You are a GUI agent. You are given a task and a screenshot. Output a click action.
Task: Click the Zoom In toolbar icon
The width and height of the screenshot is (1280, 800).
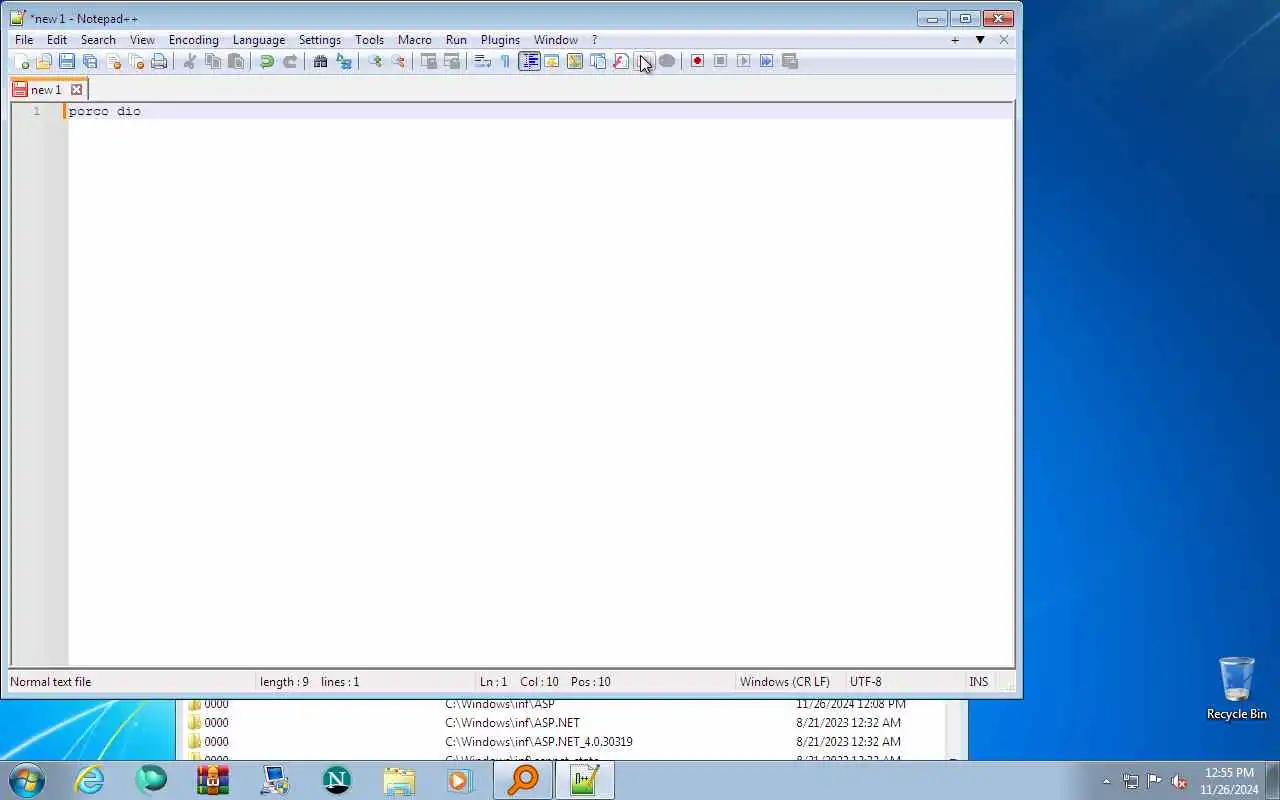coord(375,61)
